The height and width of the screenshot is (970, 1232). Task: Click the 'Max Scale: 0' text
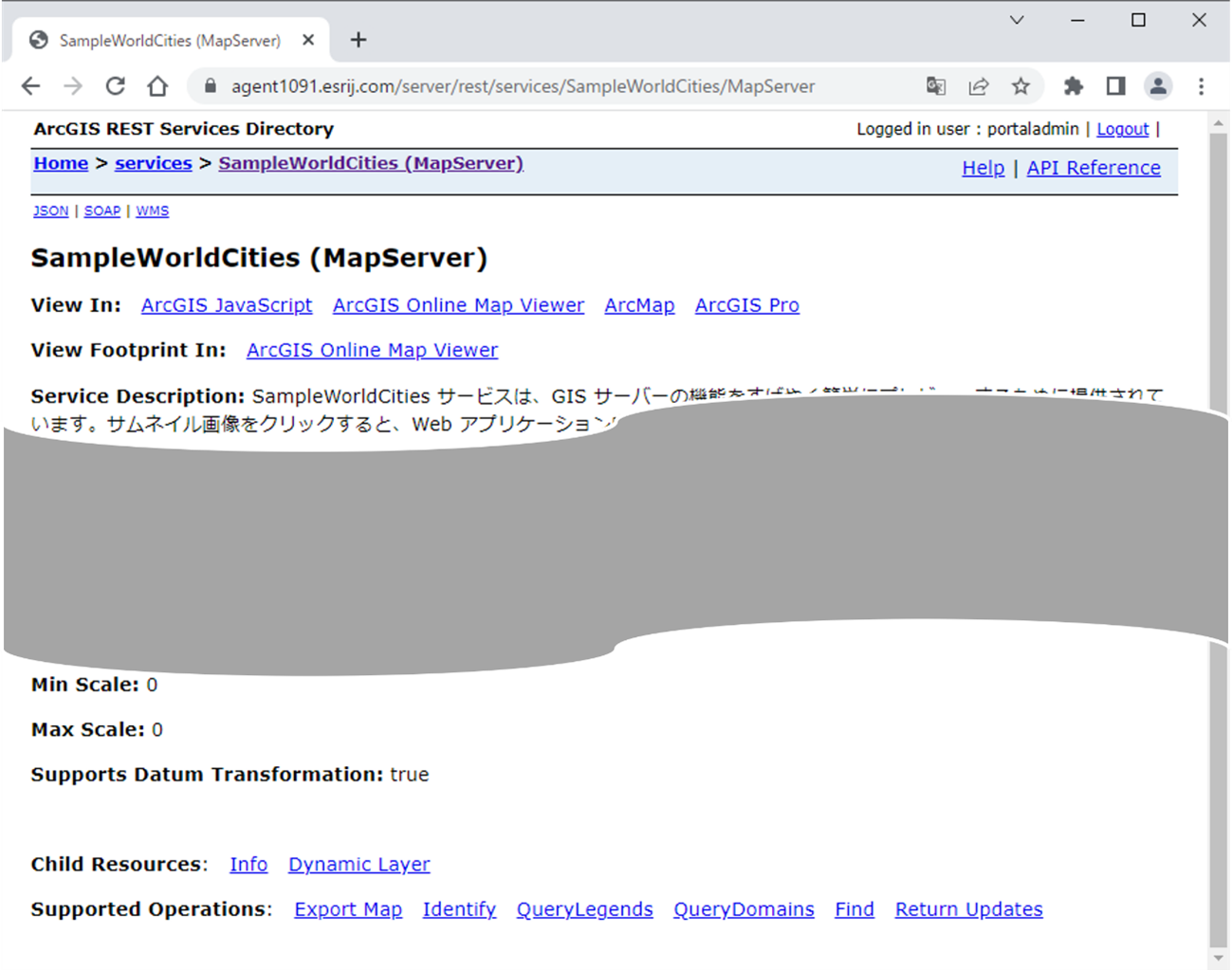point(97,729)
